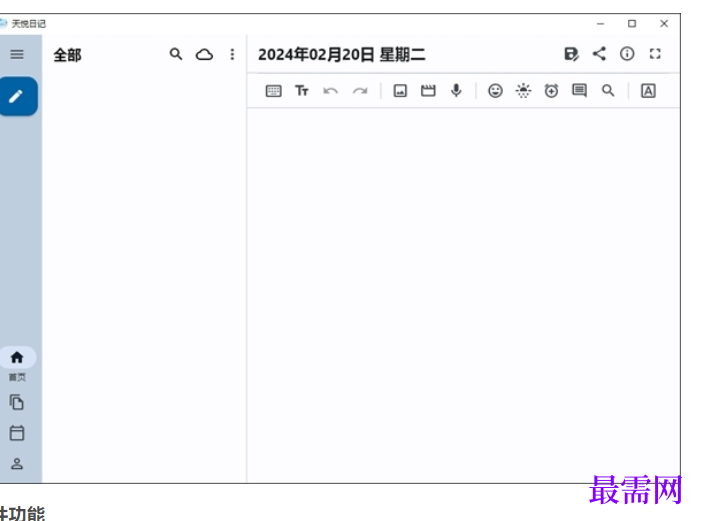Insert a video clip into the diary

coord(428,91)
